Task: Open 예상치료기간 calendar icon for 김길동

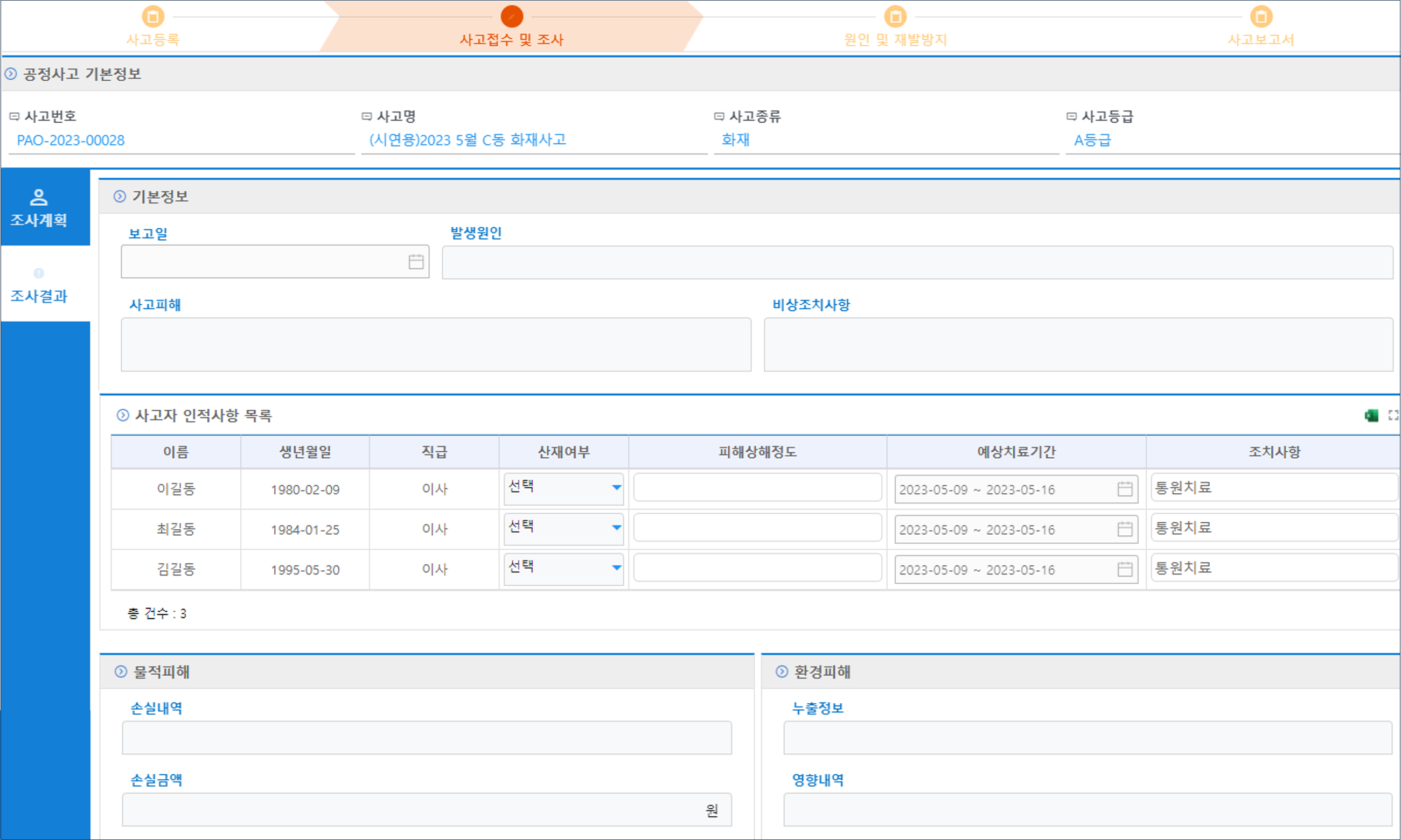Action: (1125, 570)
